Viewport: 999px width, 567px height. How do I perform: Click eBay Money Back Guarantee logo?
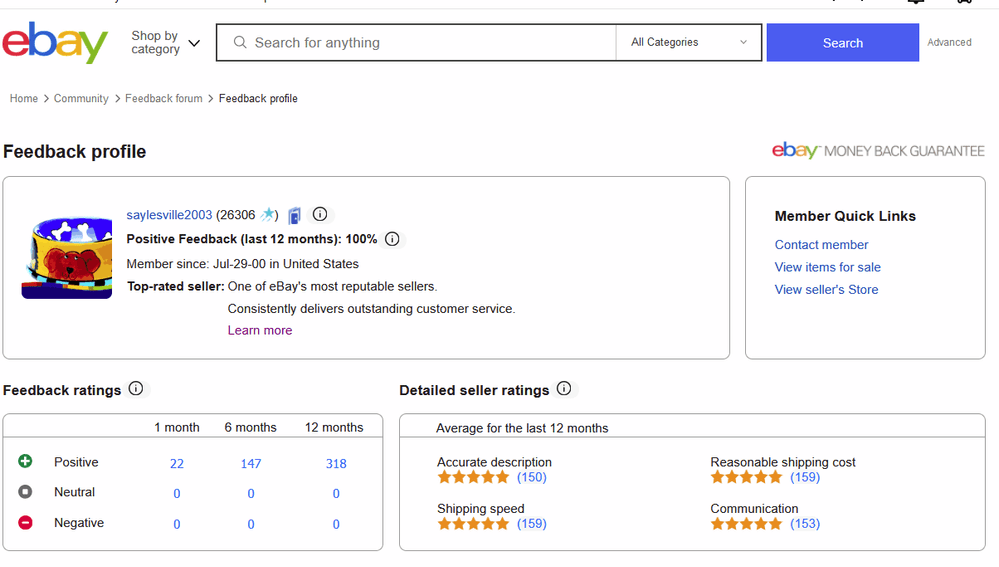[878, 151]
